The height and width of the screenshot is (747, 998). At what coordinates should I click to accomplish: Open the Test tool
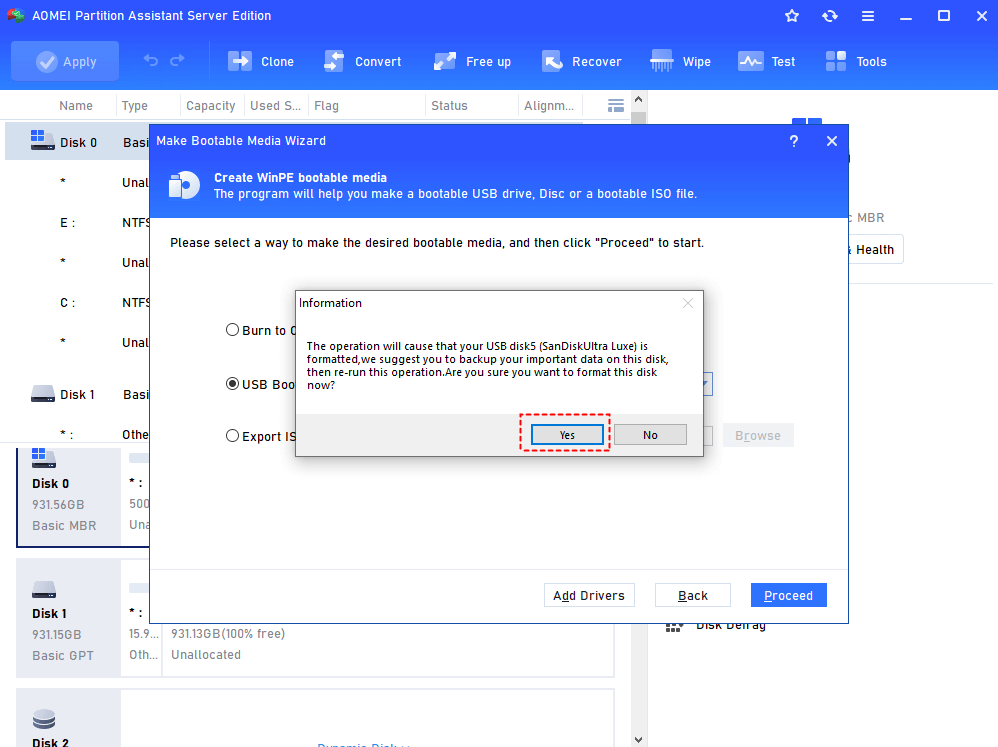(x=767, y=61)
